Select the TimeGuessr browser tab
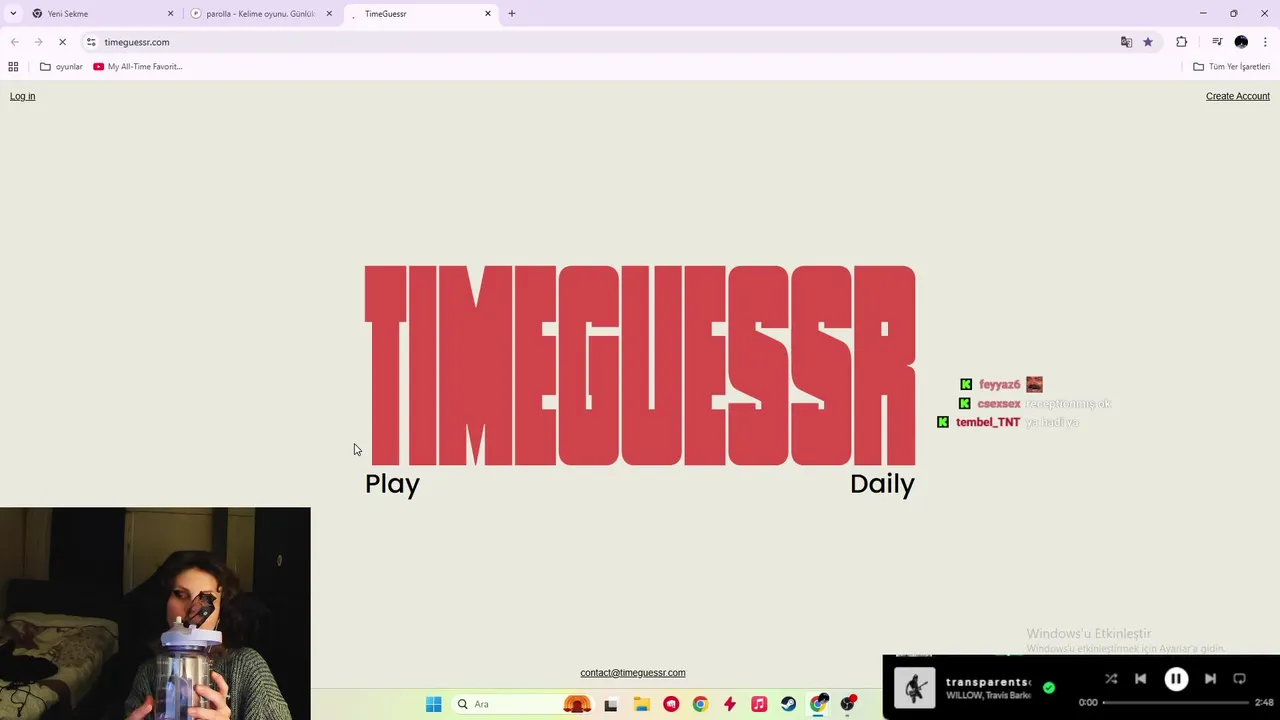1280x720 pixels. point(420,14)
